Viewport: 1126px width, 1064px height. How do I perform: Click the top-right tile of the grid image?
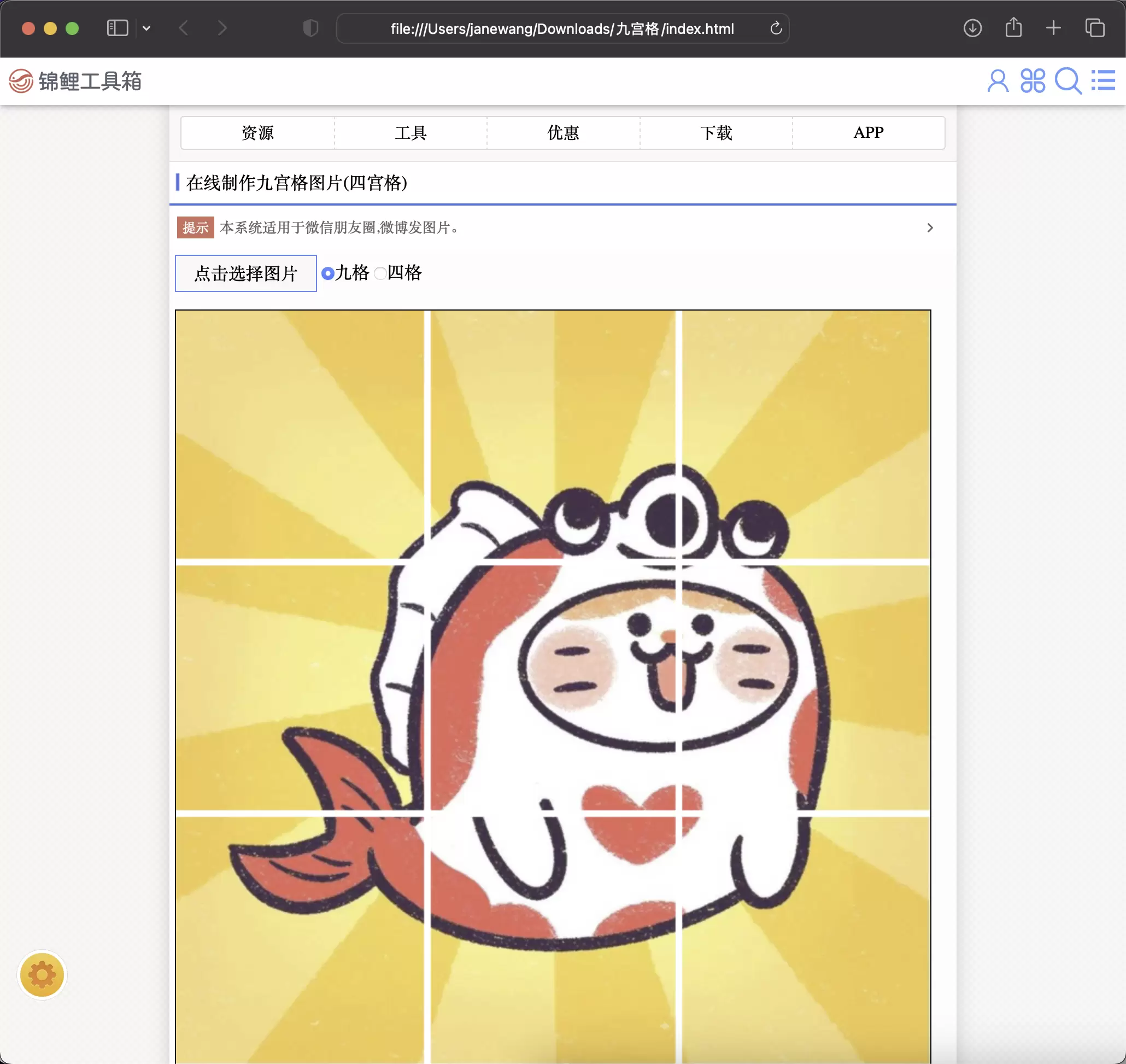click(x=806, y=435)
